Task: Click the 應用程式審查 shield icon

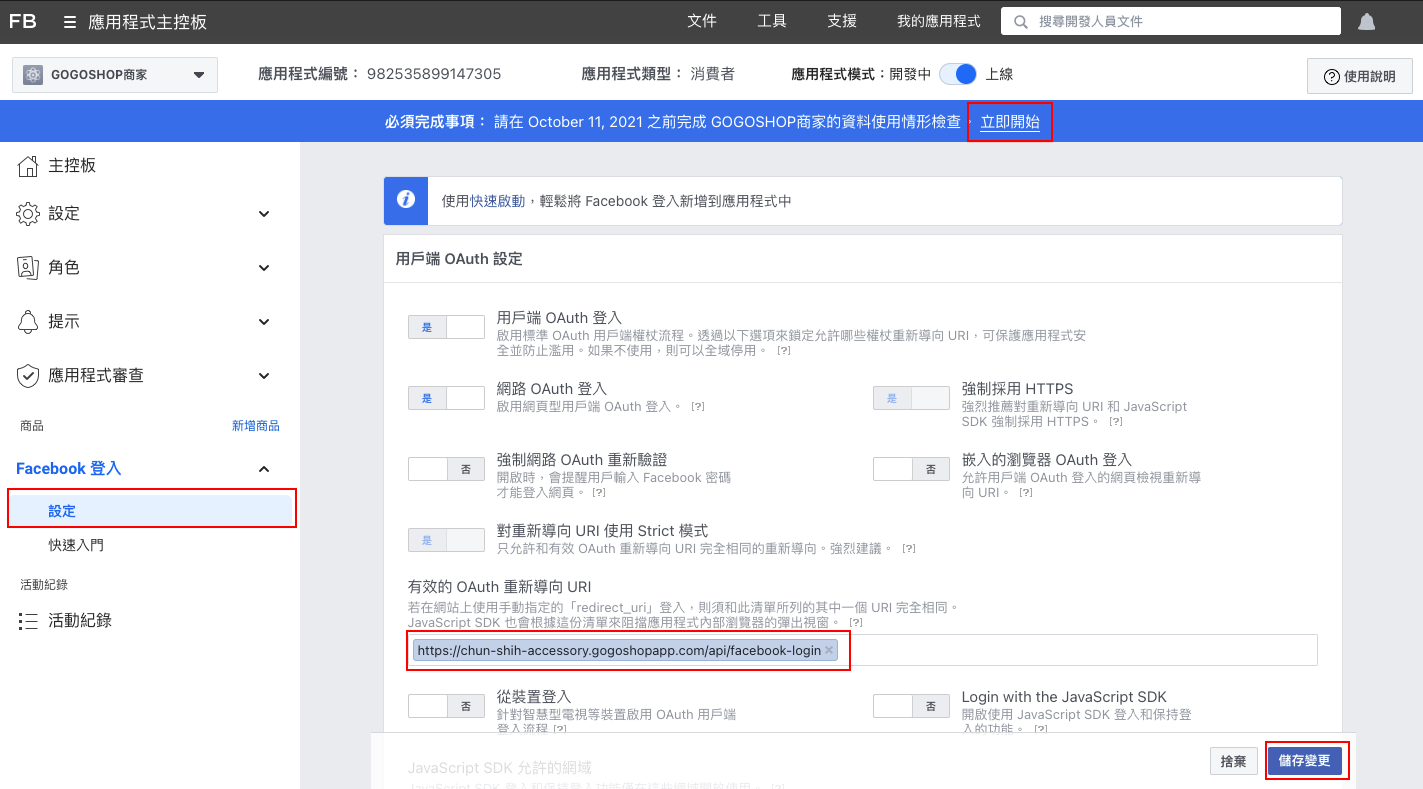Action: tap(28, 375)
